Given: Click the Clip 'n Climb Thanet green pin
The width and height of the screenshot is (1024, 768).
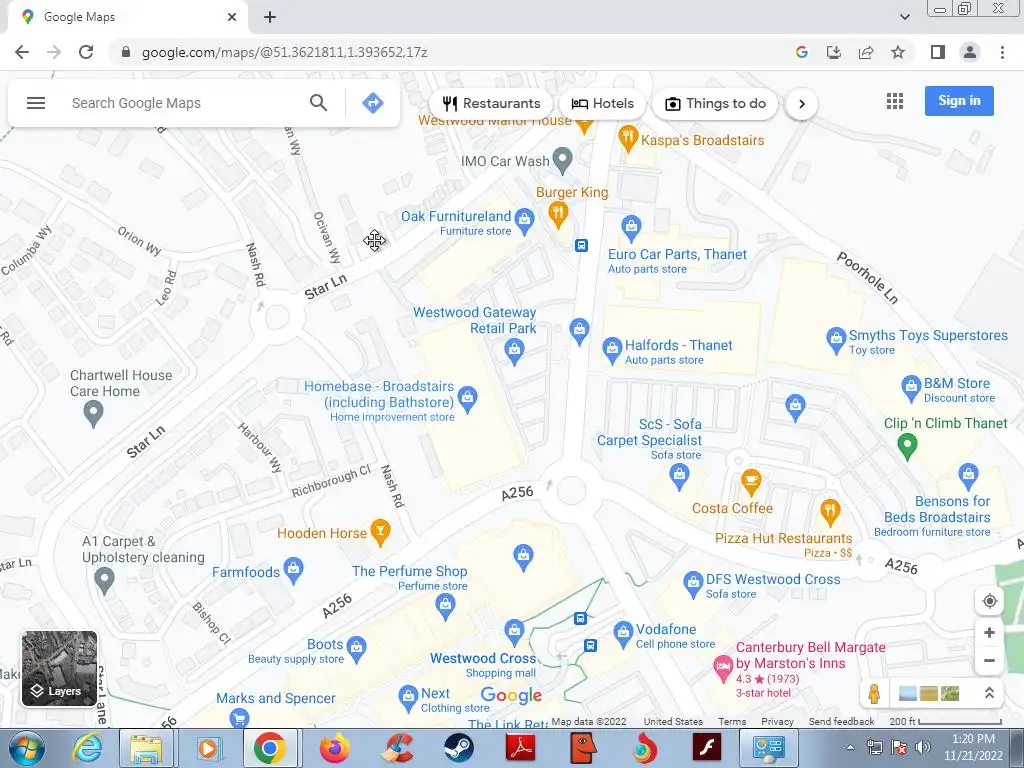Looking at the screenshot, I should point(907,447).
